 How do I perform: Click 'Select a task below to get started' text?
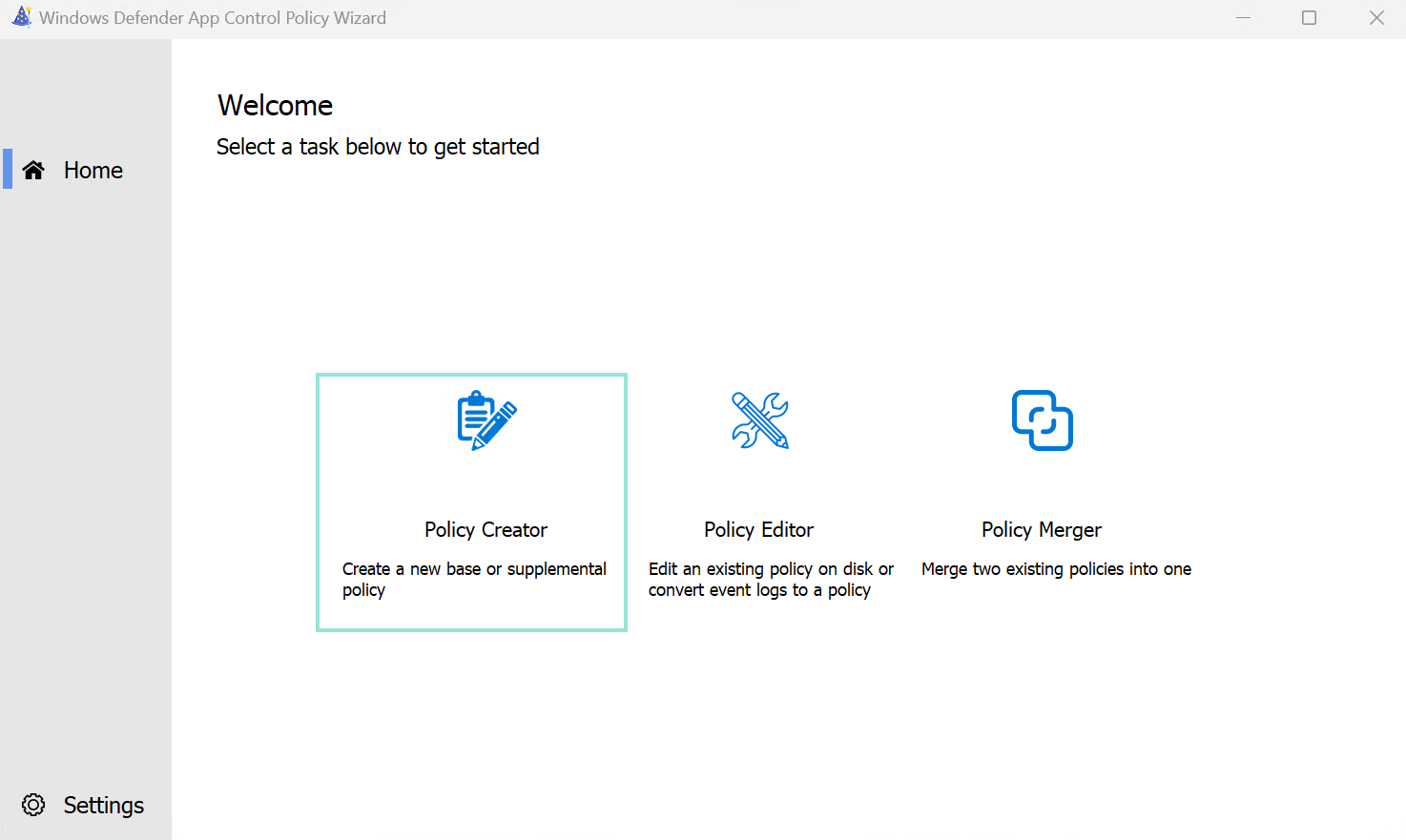tap(378, 147)
